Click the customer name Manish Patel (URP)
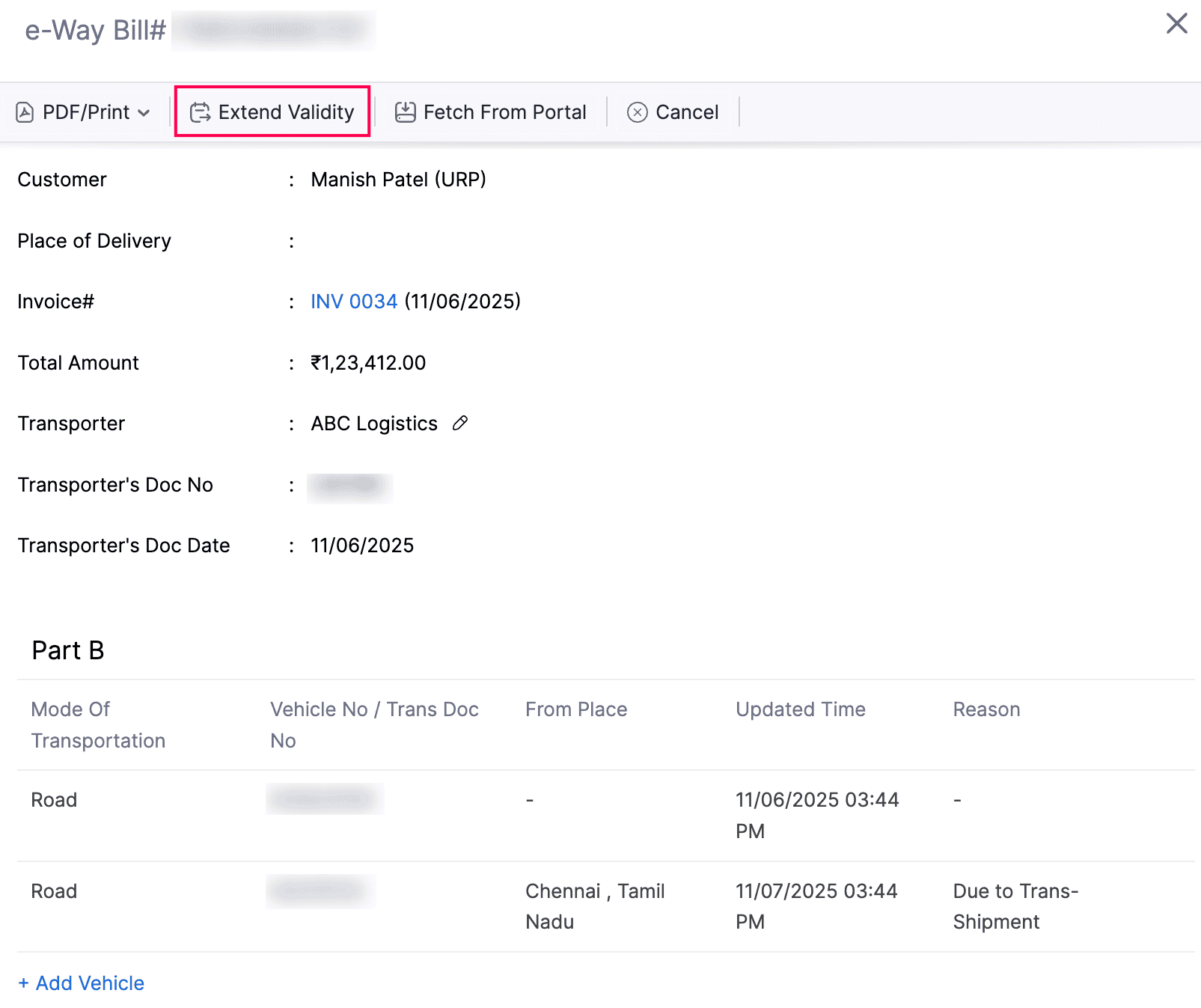 point(398,180)
